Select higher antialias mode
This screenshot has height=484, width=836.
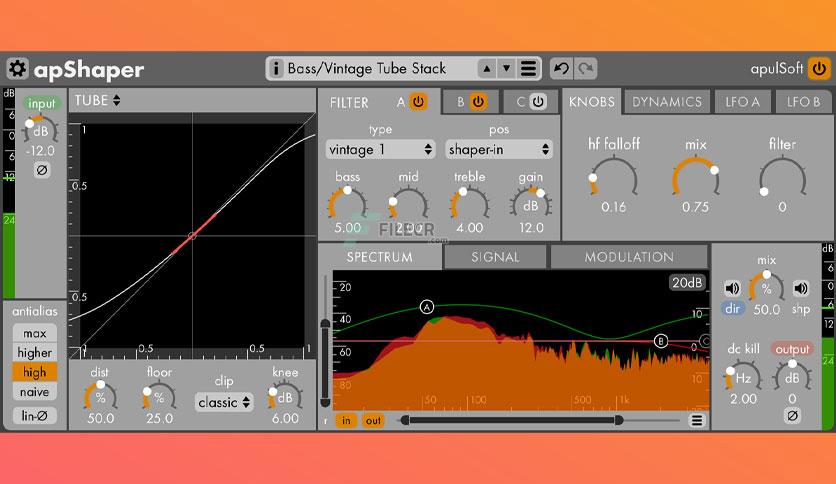point(35,352)
